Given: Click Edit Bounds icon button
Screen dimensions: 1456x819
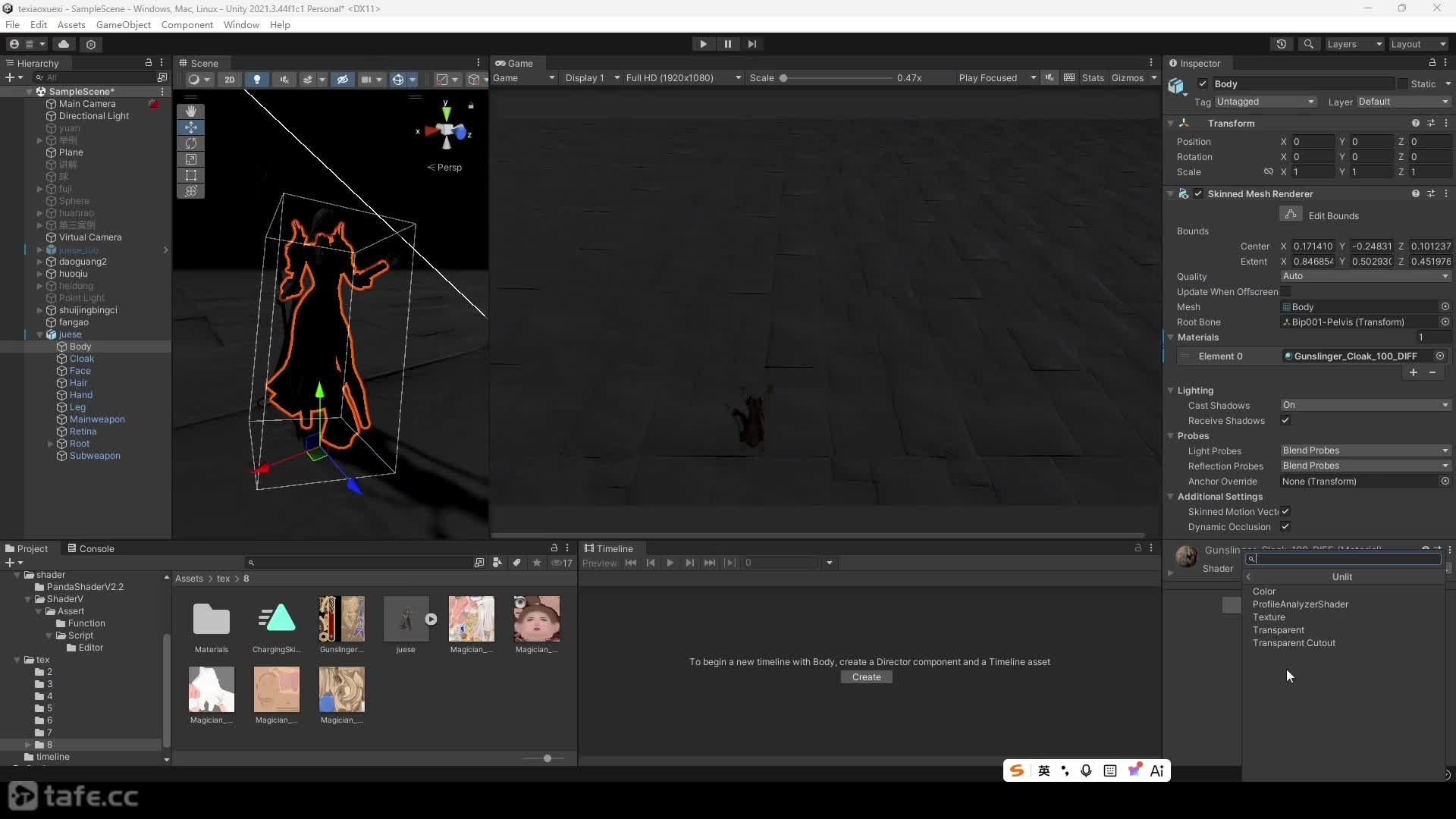Looking at the screenshot, I should click(1291, 215).
